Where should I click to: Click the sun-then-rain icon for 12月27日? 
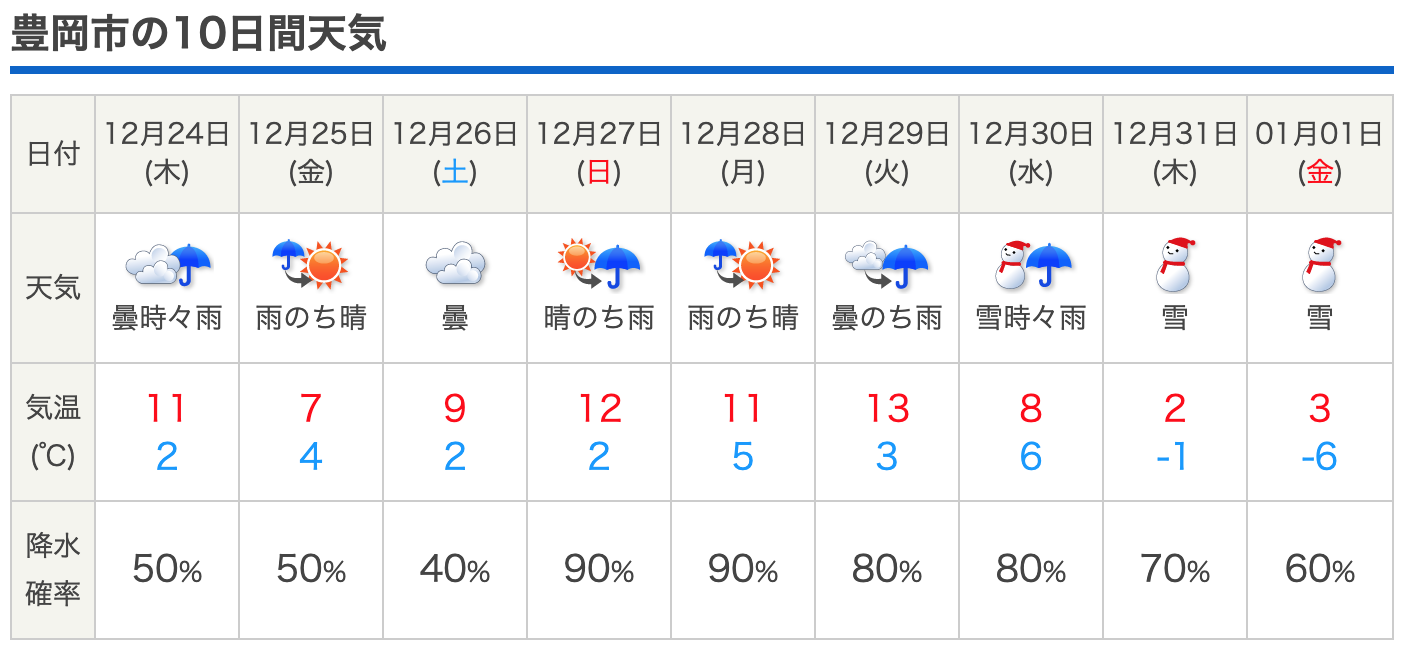coord(599,264)
